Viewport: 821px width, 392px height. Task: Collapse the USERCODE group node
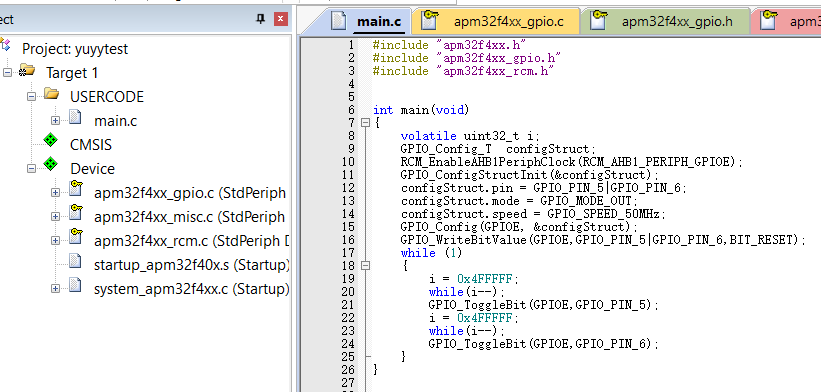pyautogui.click(x=31, y=96)
